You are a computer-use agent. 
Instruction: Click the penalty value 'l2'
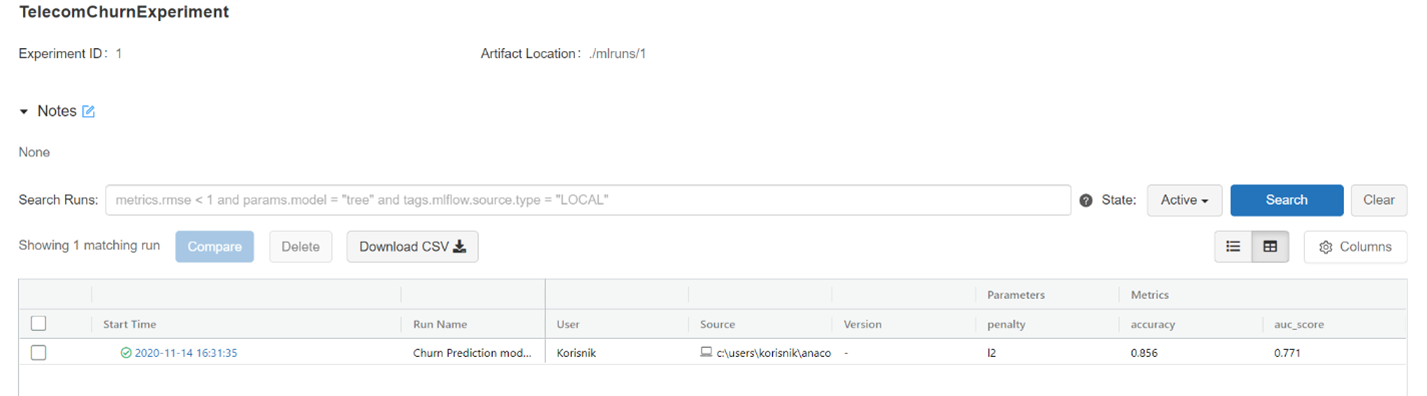[x=991, y=353]
